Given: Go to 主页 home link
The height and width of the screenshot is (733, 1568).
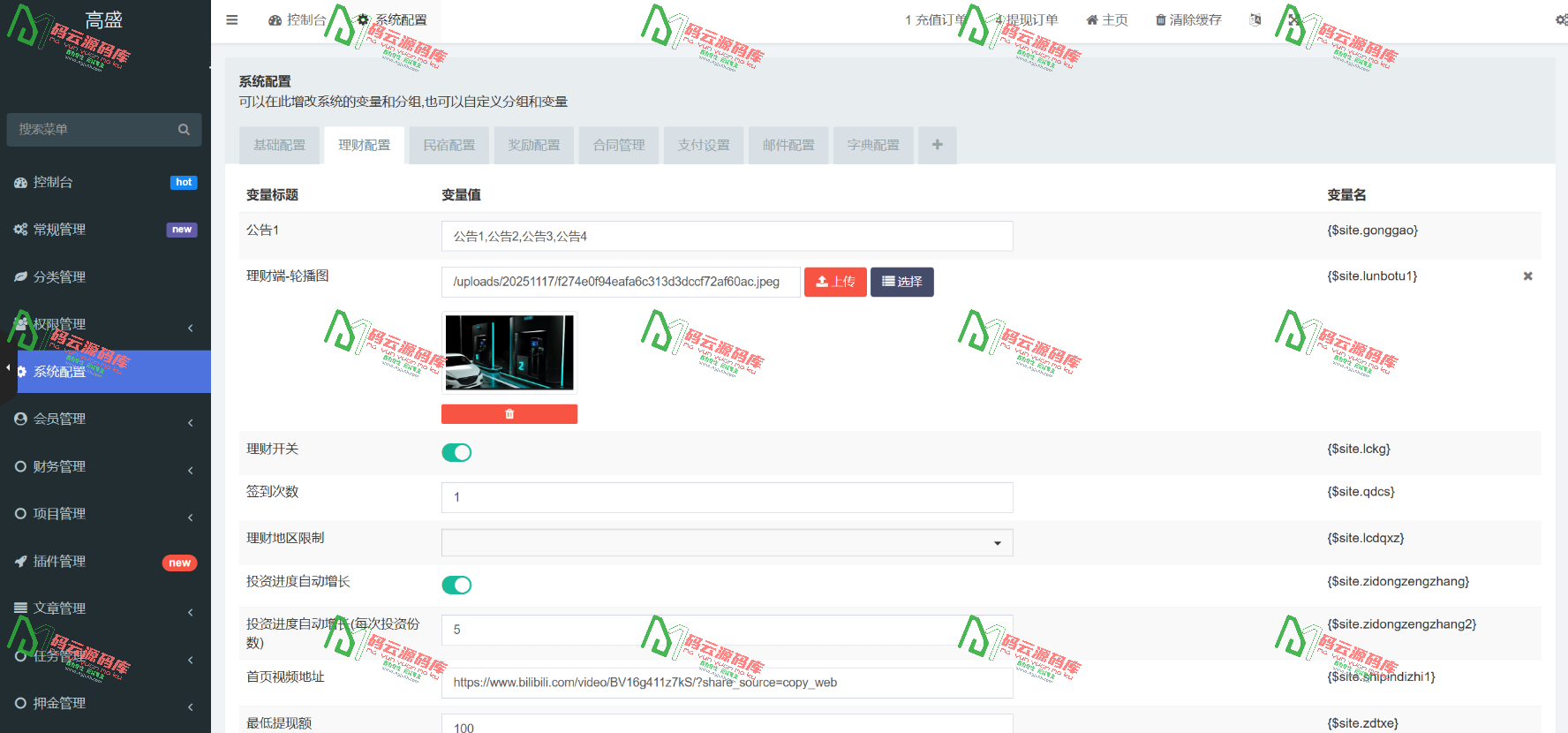Looking at the screenshot, I should 1107,19.
